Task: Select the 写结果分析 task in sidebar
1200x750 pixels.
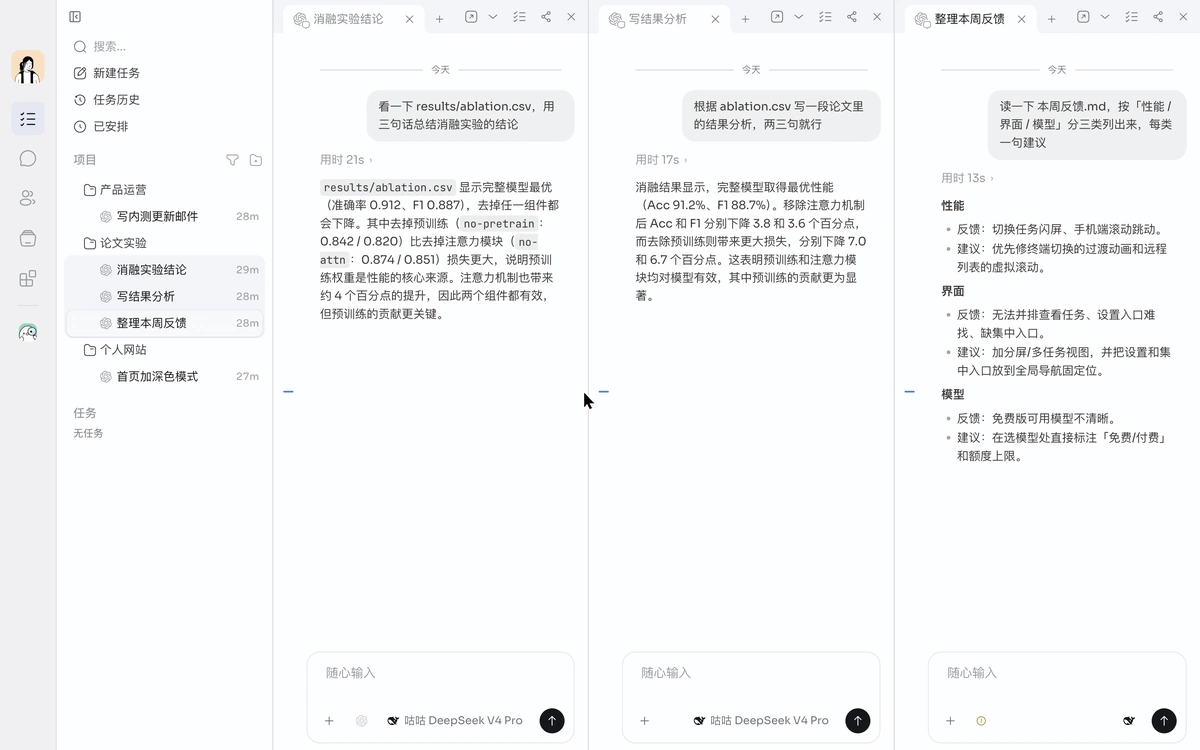Action: coord(165,296)
